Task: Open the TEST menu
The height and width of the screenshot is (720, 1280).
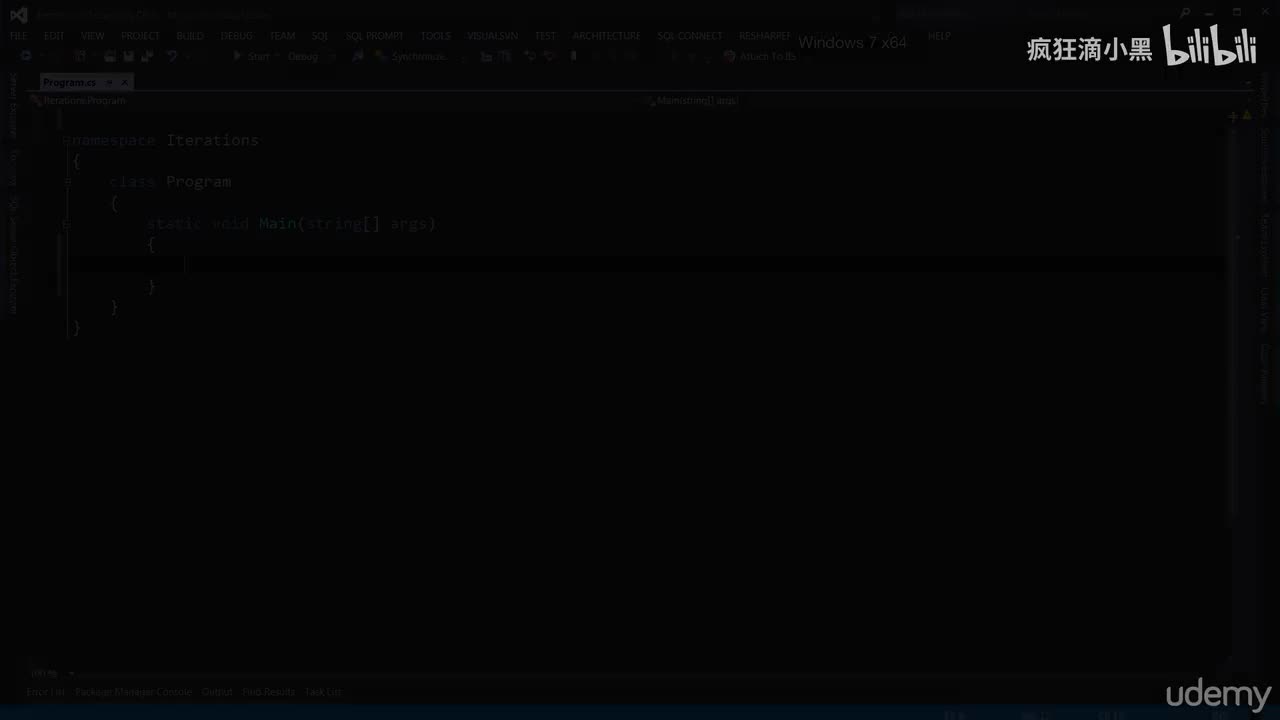Action: (545, 36)
